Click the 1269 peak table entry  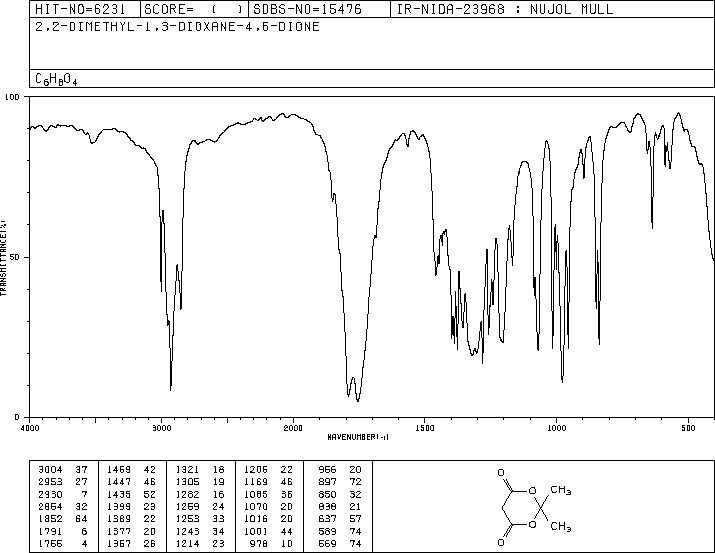[200, 506]
